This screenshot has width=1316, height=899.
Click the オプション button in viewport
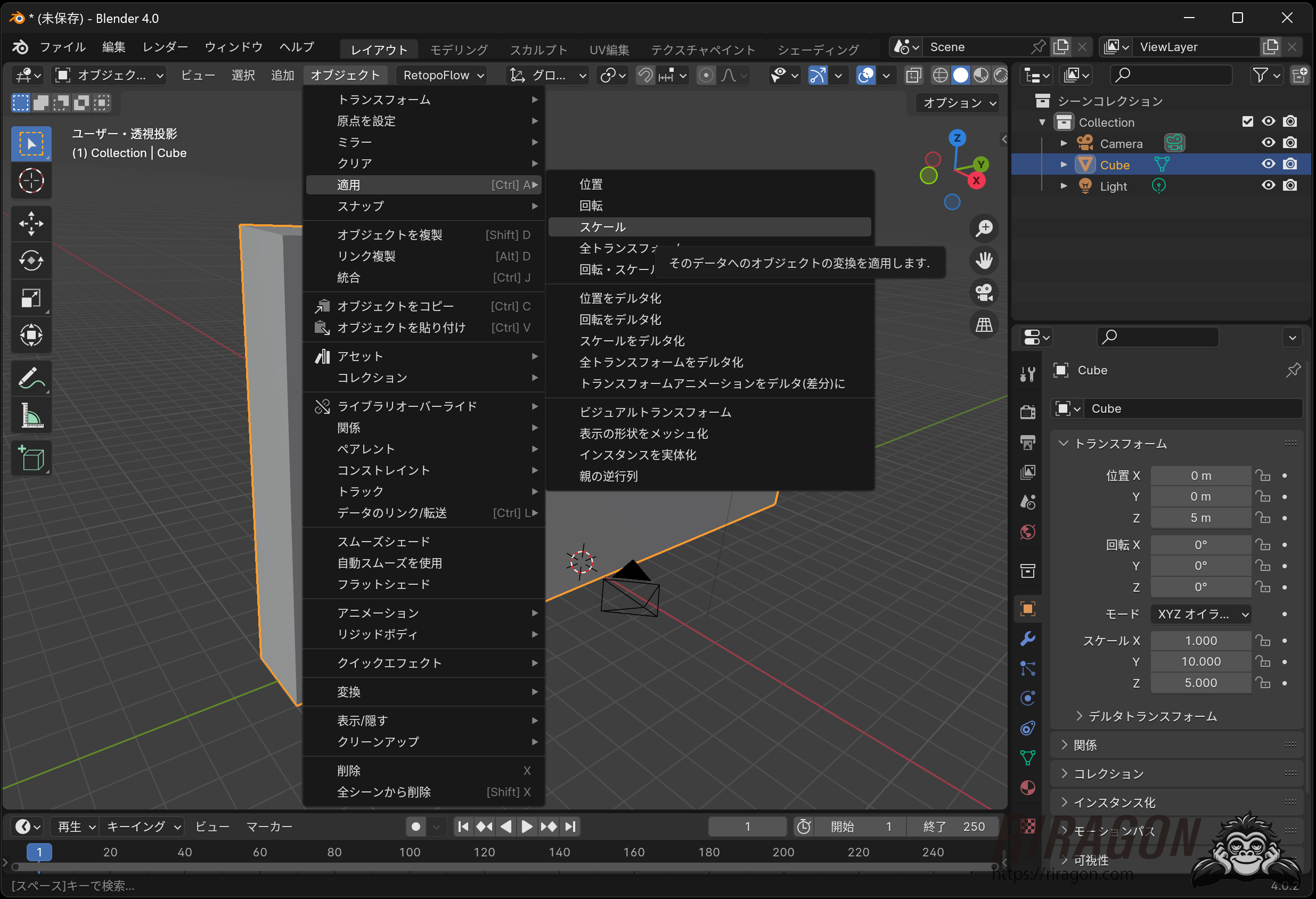(958, 103)
